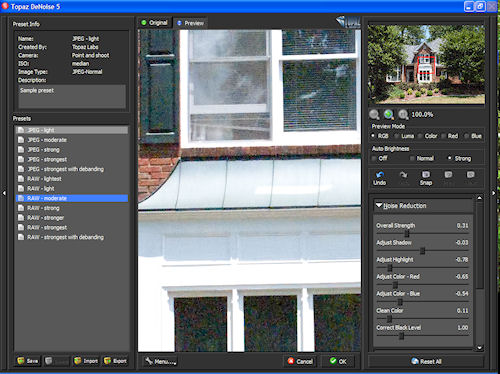
Task: Click the fit-to-window zoom icon
Action: (x=403, y=114)
